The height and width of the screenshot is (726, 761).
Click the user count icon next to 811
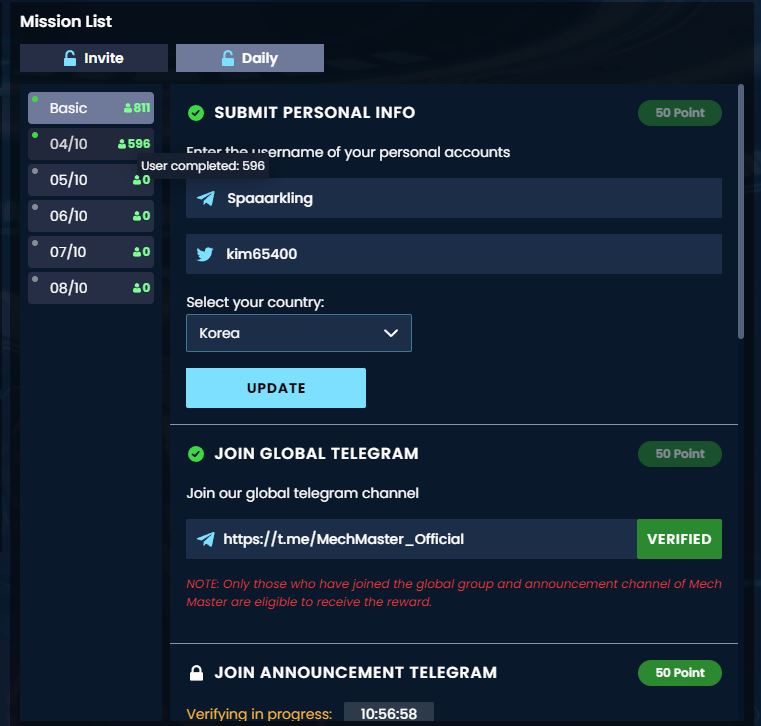(x=128, y=108)
